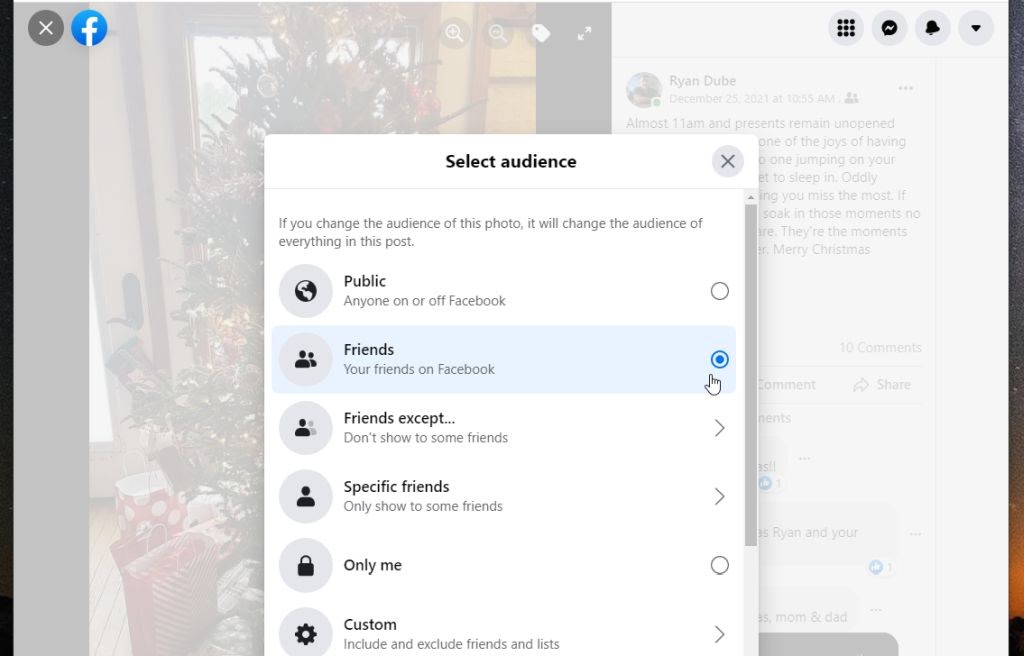Open the 10 Comments link
Screen dimensions: 1024x656
click(880, 348)
